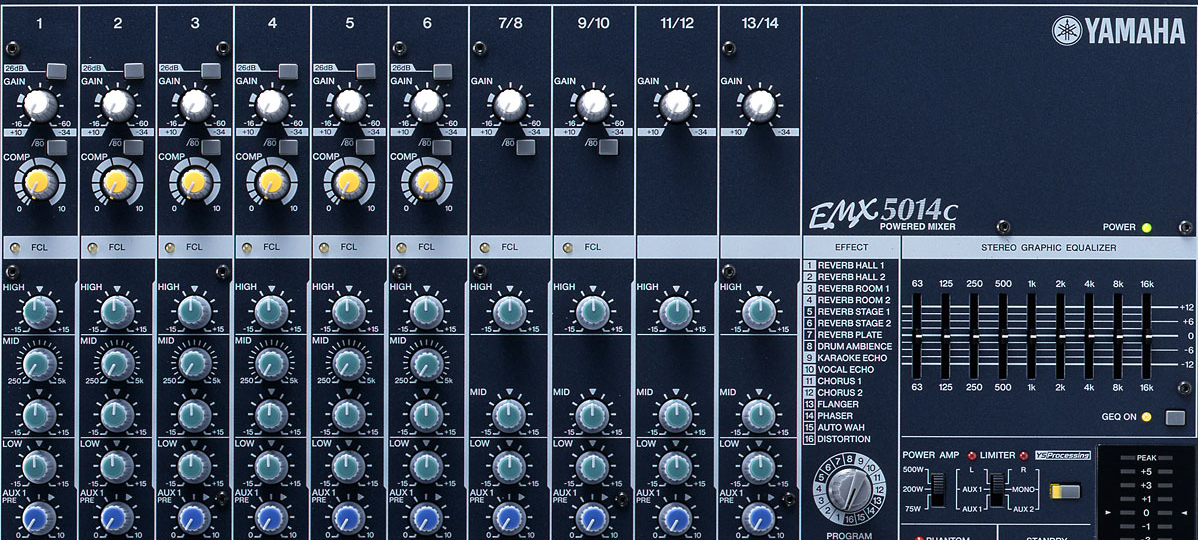Click channel 3 yellow COMP knob

pyautogui.click(x=194, y=183)
